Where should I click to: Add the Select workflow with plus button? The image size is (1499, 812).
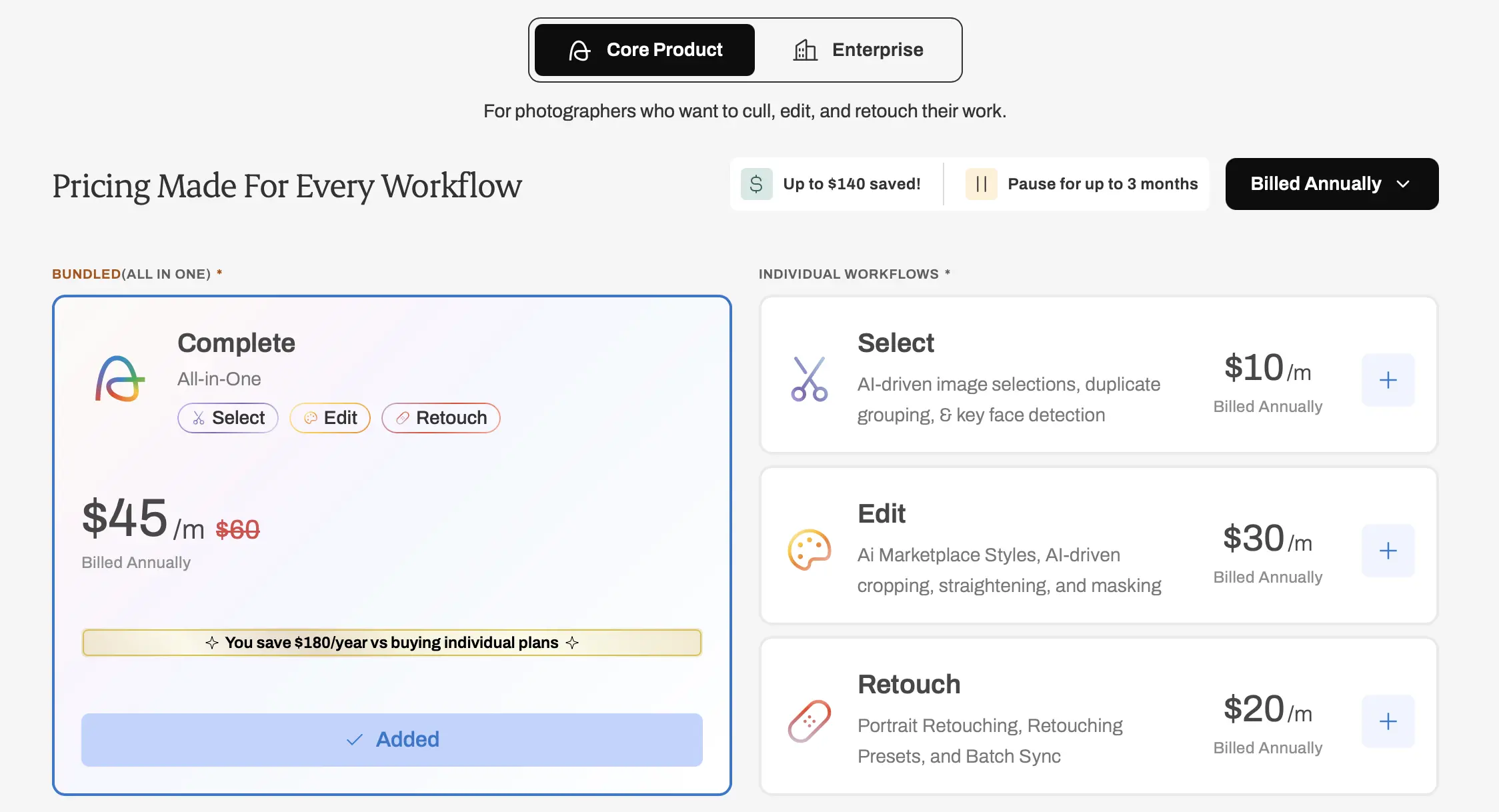click(x=1388, y=380)
